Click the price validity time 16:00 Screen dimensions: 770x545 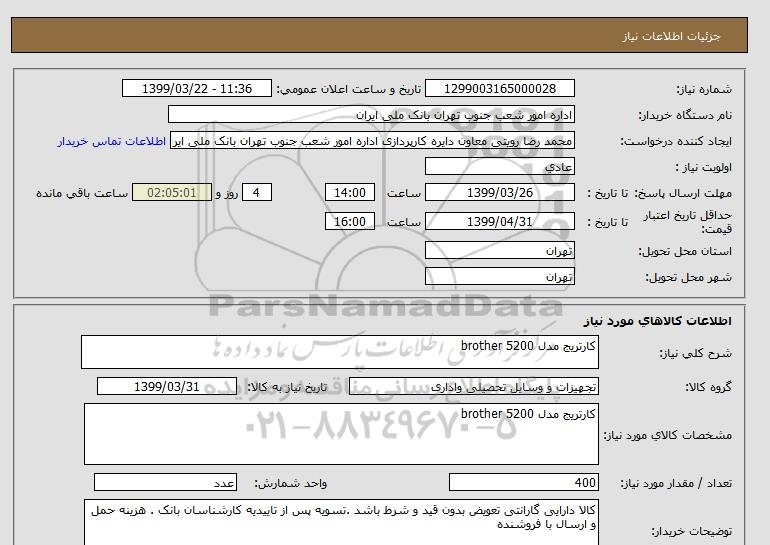click(x=350, y=221)
